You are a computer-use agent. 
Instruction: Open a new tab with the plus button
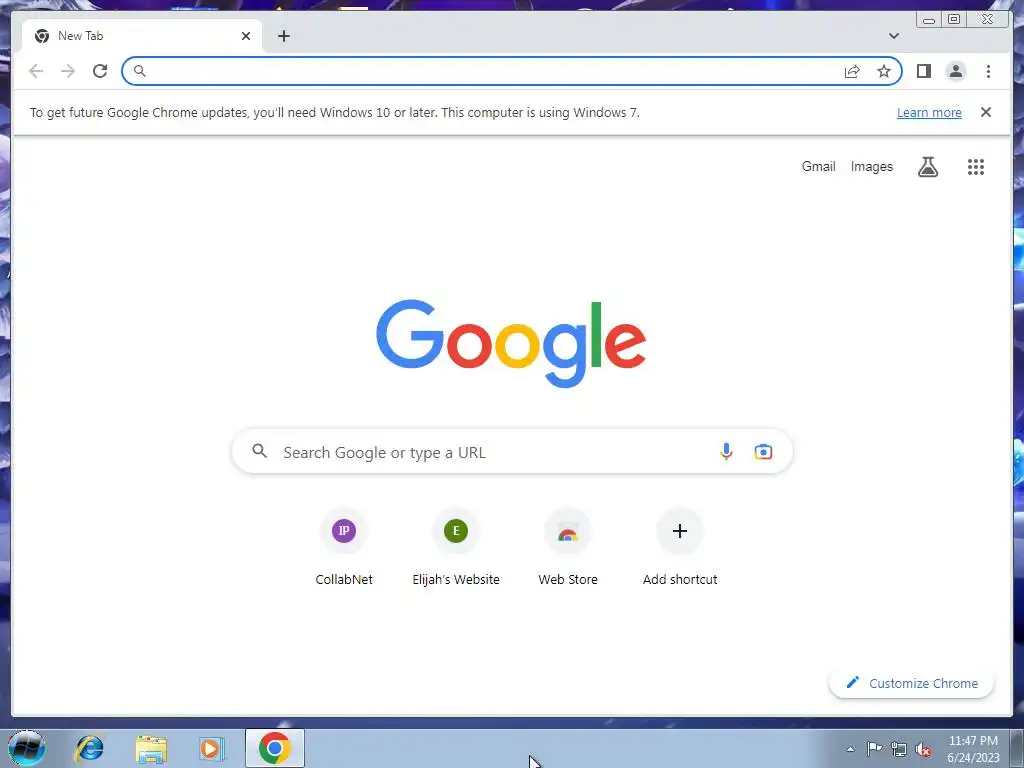(x=283, y=36)
